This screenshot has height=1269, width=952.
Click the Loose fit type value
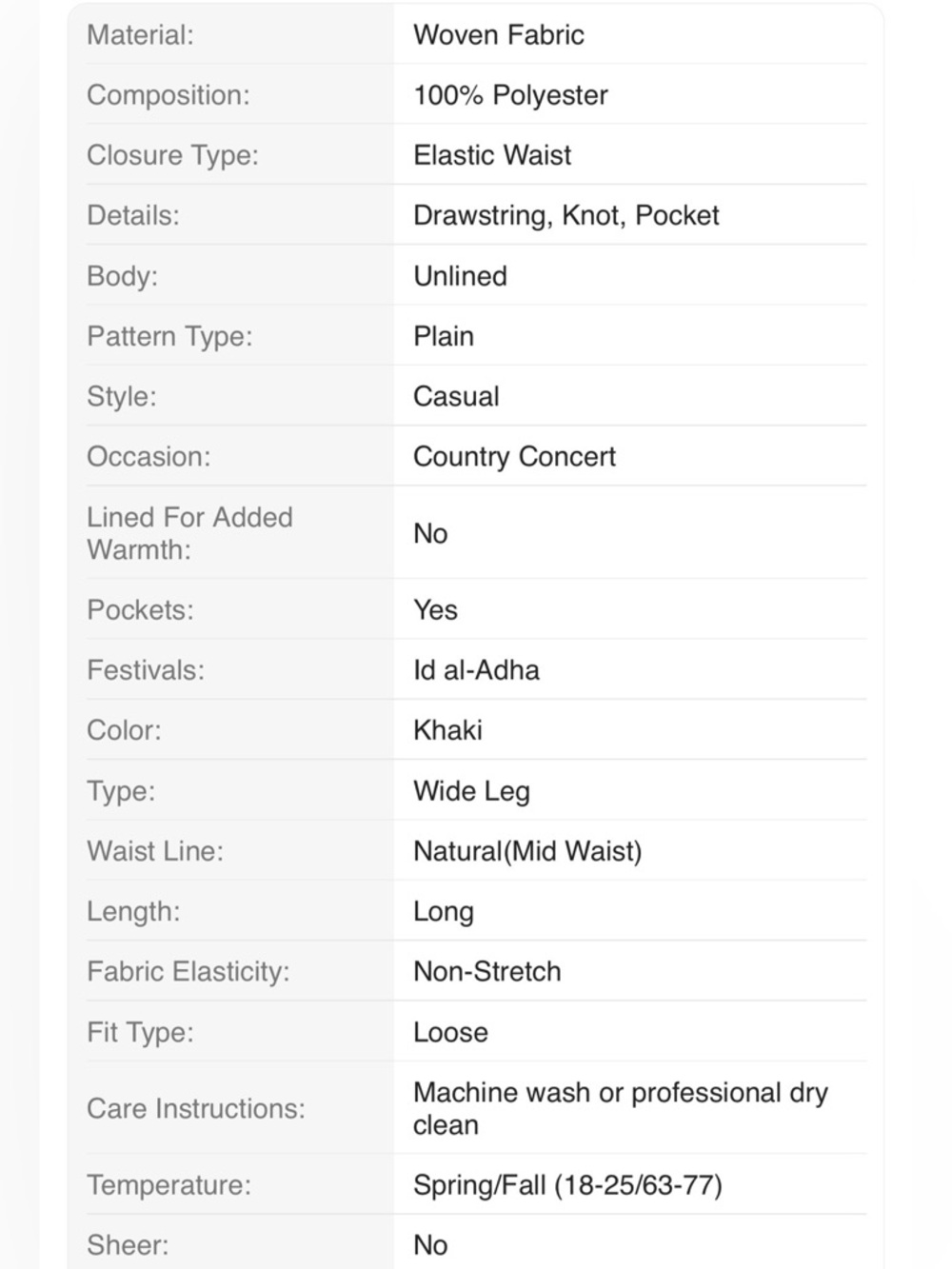pos(450,1032)
